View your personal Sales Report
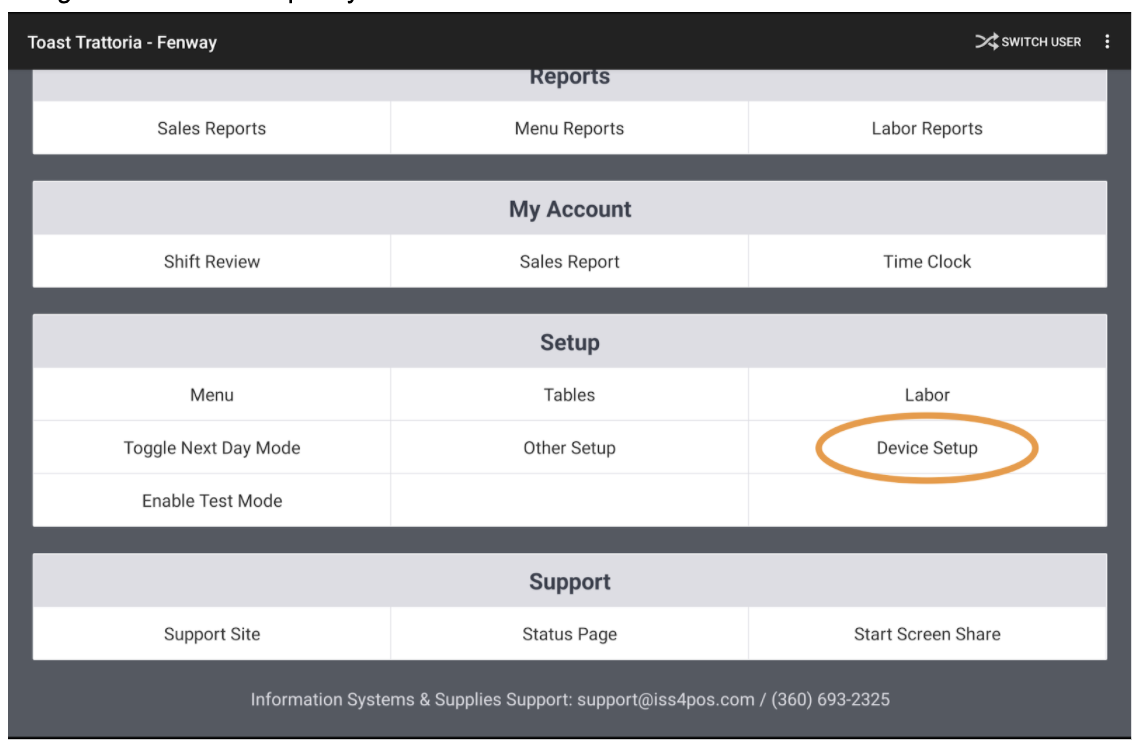The width and height of the screenshot is (1142, 750). (x=570, y=257)
